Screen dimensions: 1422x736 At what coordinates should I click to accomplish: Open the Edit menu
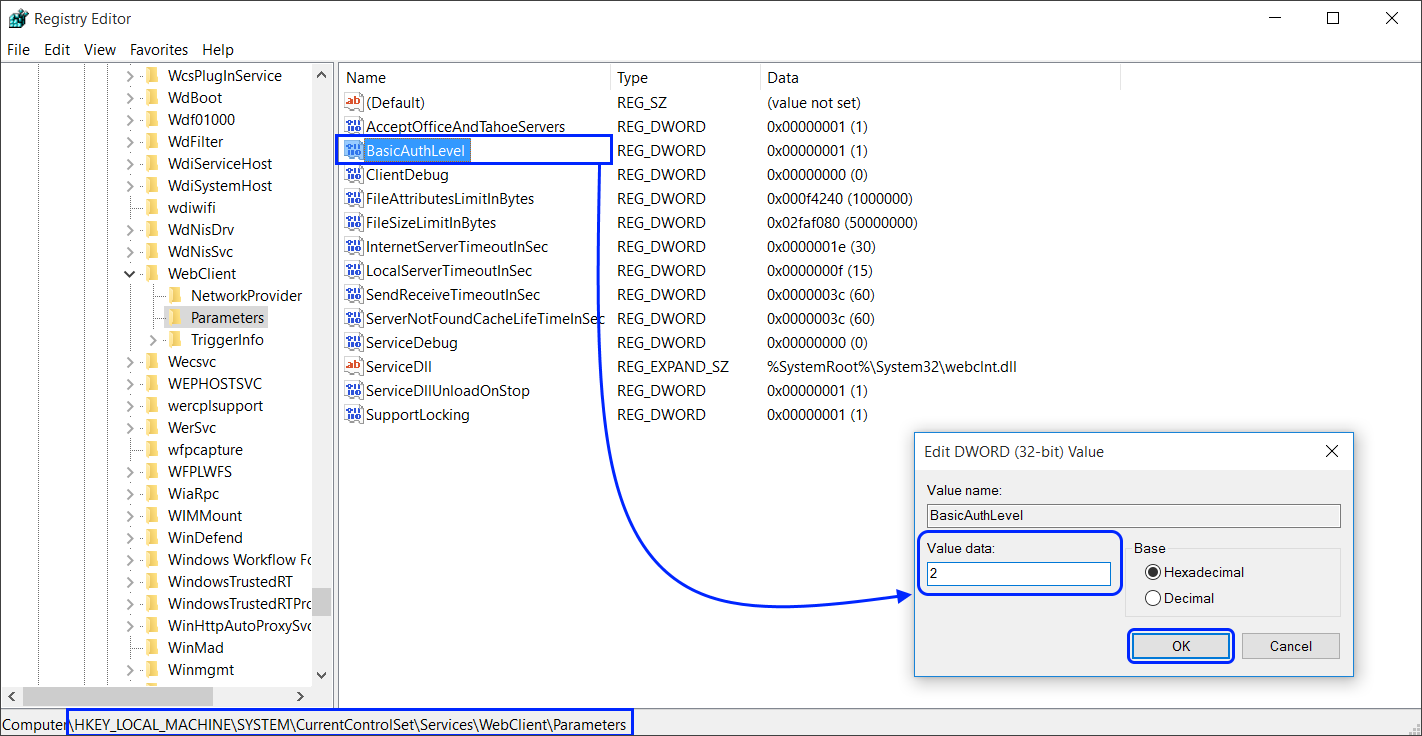[x=57, y=50]
